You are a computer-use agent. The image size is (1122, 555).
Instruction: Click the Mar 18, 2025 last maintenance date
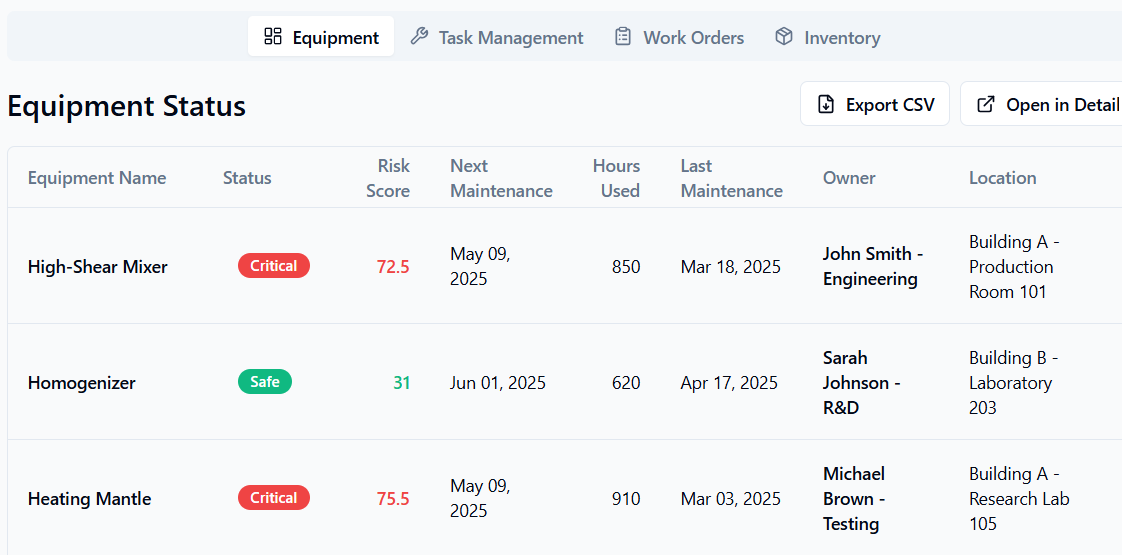point(731,267)
